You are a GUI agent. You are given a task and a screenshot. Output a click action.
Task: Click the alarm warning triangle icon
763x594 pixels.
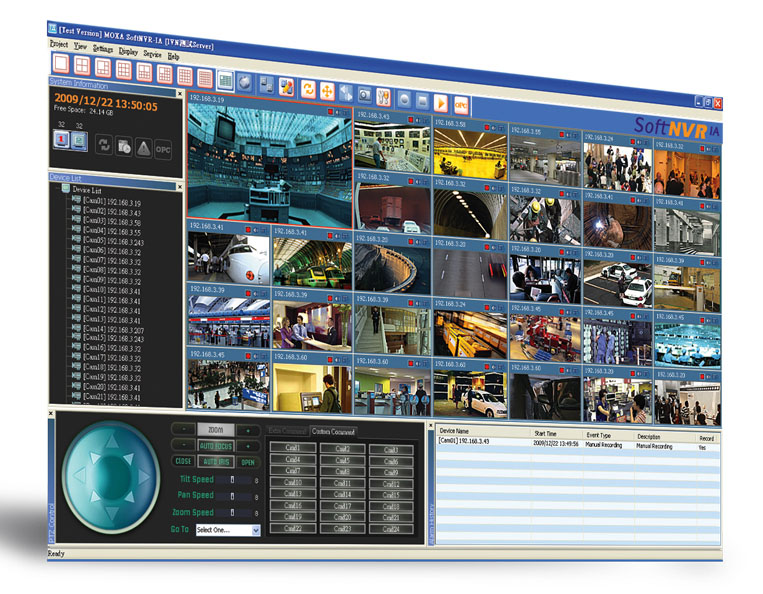[144, 148]
